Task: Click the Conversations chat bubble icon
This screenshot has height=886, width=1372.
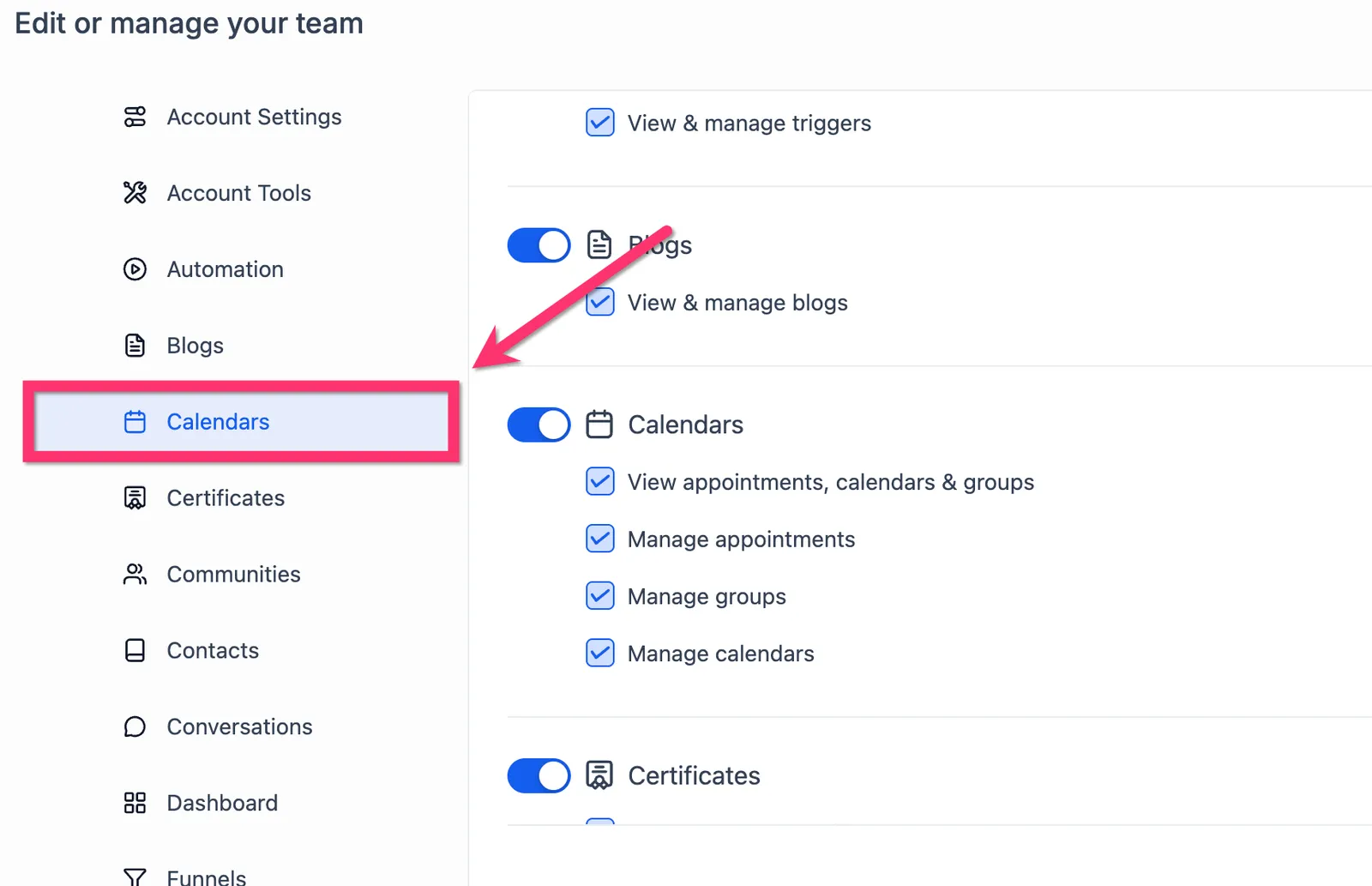Action: point(135,727)
